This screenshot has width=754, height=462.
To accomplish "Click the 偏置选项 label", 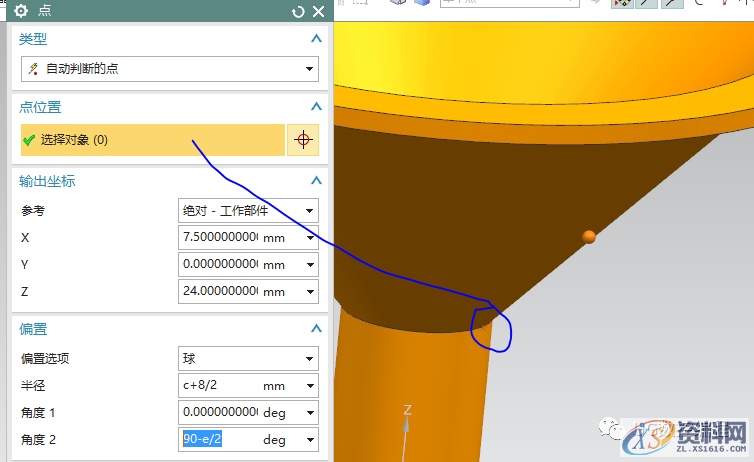I will click(x=45, y=359).
